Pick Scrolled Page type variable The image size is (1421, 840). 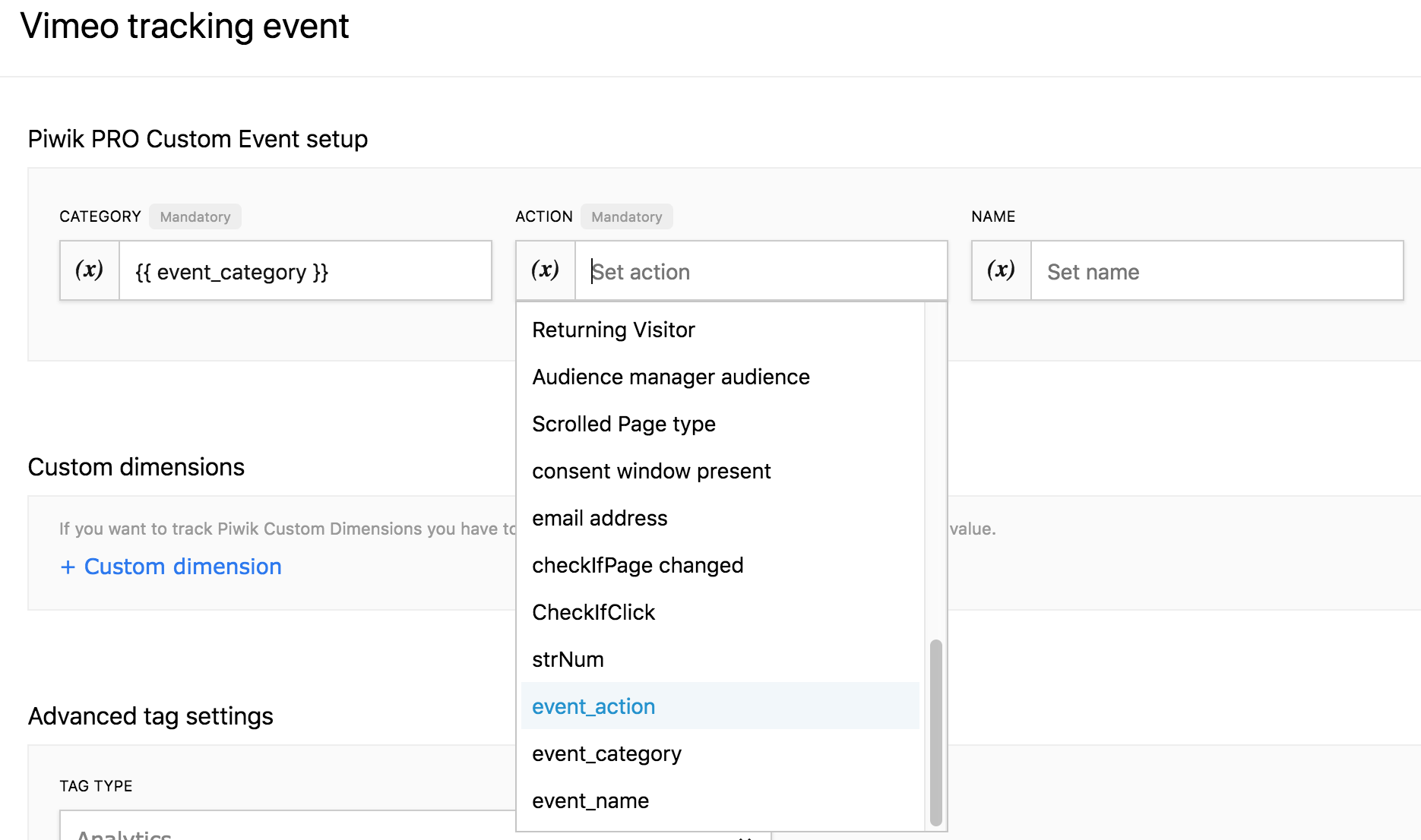click(x=720, y=424)
